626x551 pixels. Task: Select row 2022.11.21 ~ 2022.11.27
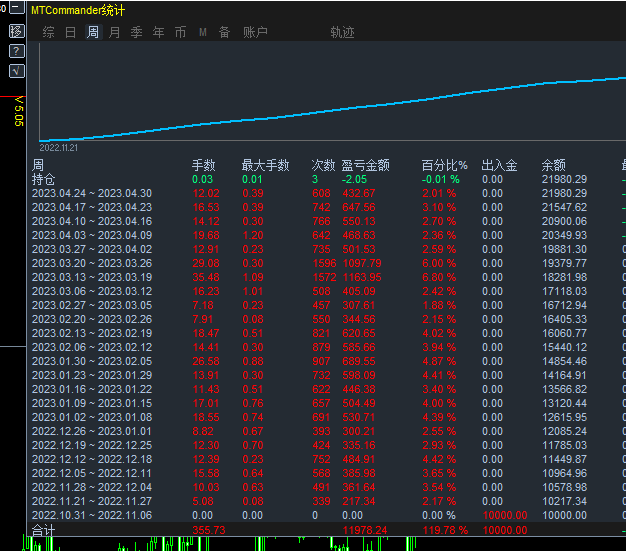coord(326,501)
